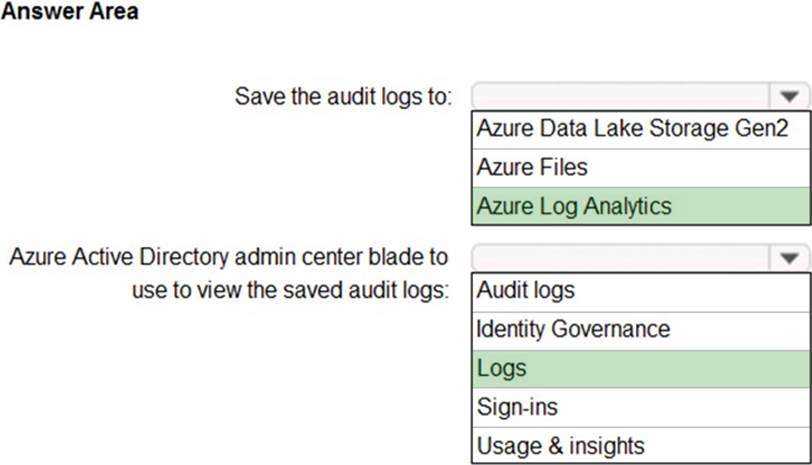
Task: Click the 'Azure Active Directory admin center blade to' text
Action: pos(229,257)
